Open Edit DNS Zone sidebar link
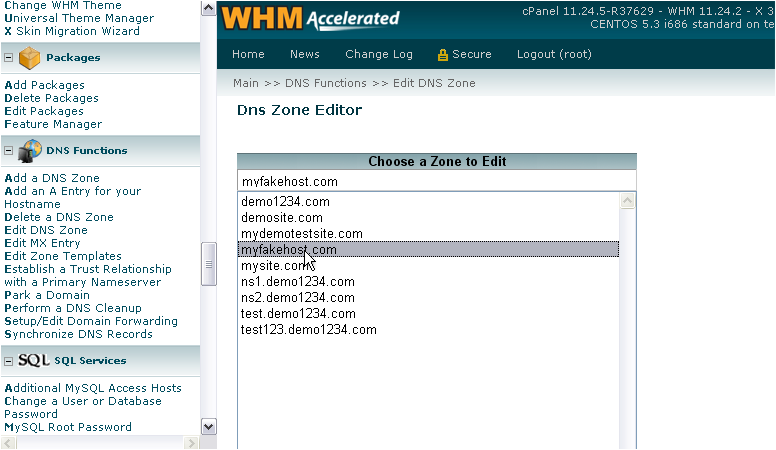Screen dimensions: 776x450 46,230
